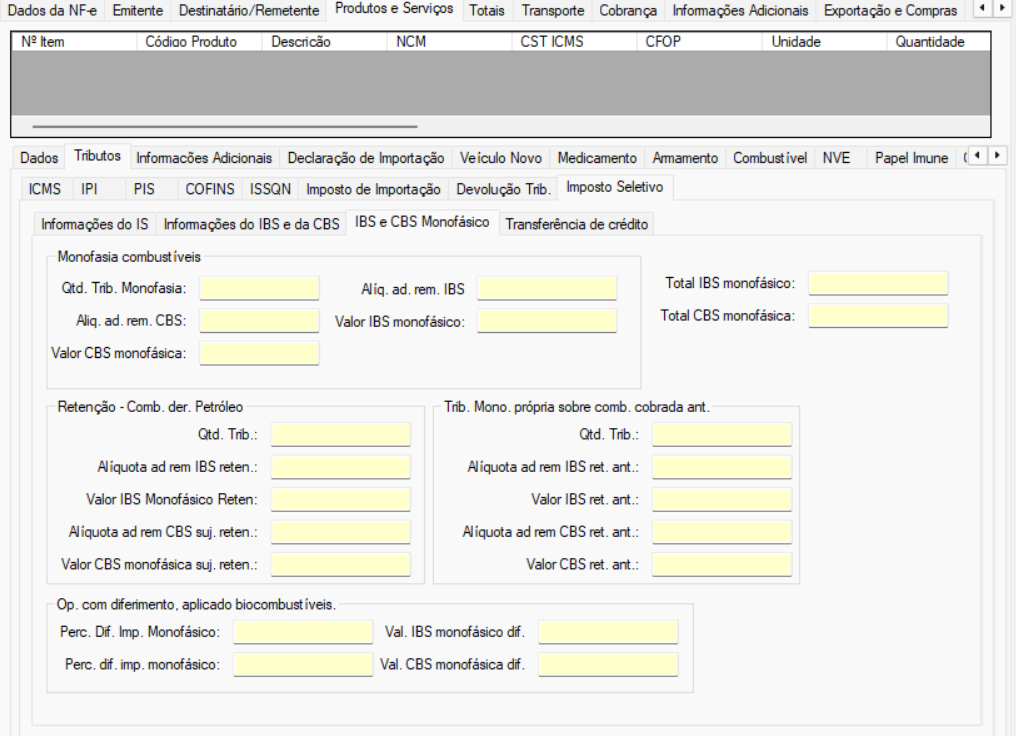Focus the Valor CBS monofásica field

tap(259, 353)
